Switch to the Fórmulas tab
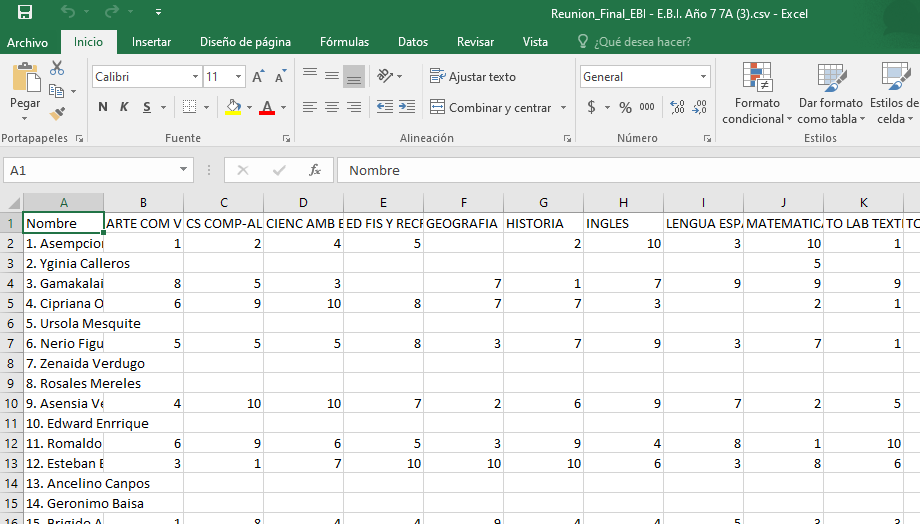The width and height of the screenshot is (920, 524). (x=344, y=42)
